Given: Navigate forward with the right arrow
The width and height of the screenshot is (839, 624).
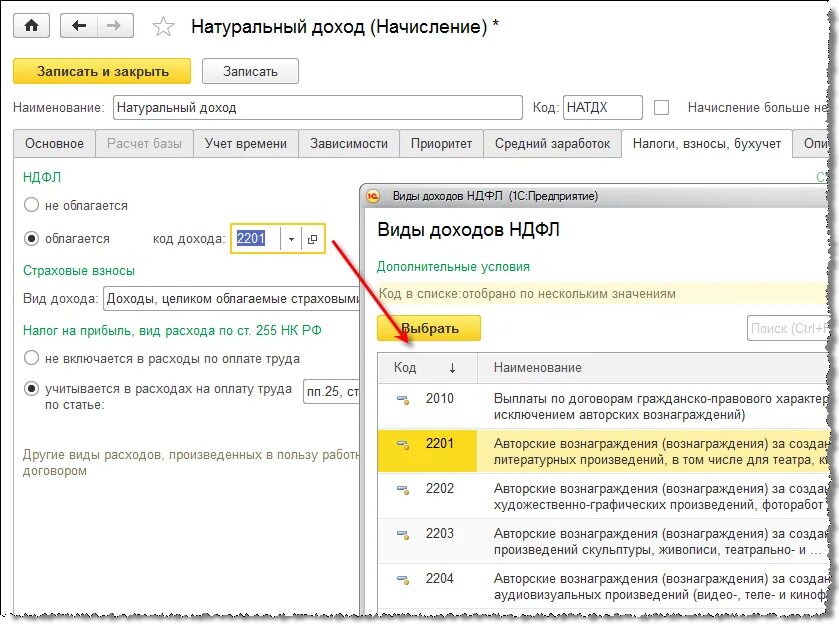Looking at the screenshot, I should coord(115,26).
